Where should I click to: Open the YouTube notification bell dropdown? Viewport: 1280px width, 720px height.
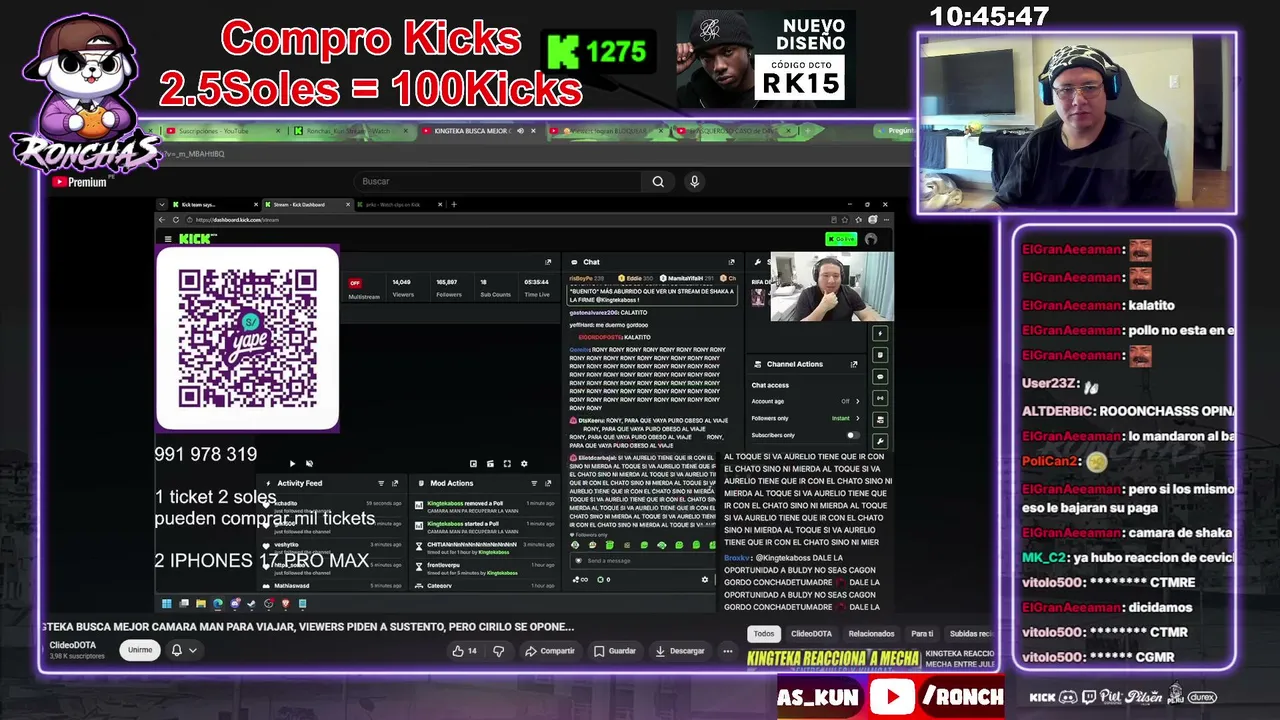pos(184,650)
